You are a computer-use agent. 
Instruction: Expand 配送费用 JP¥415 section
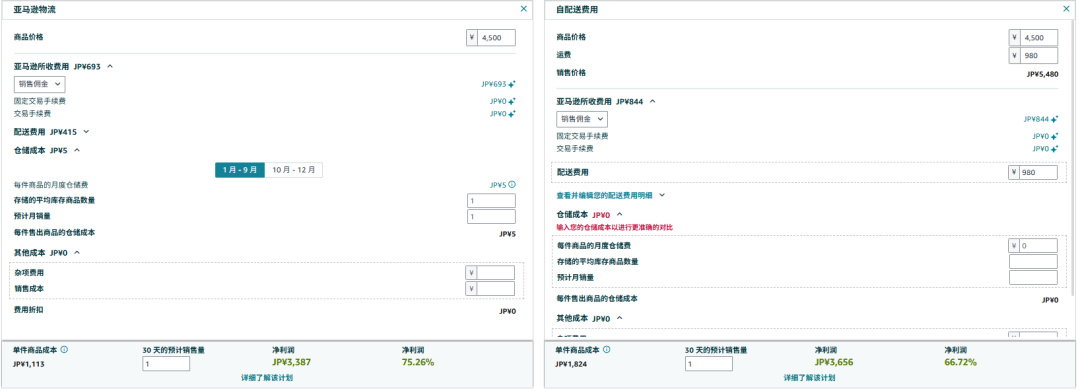coord(86,131)
